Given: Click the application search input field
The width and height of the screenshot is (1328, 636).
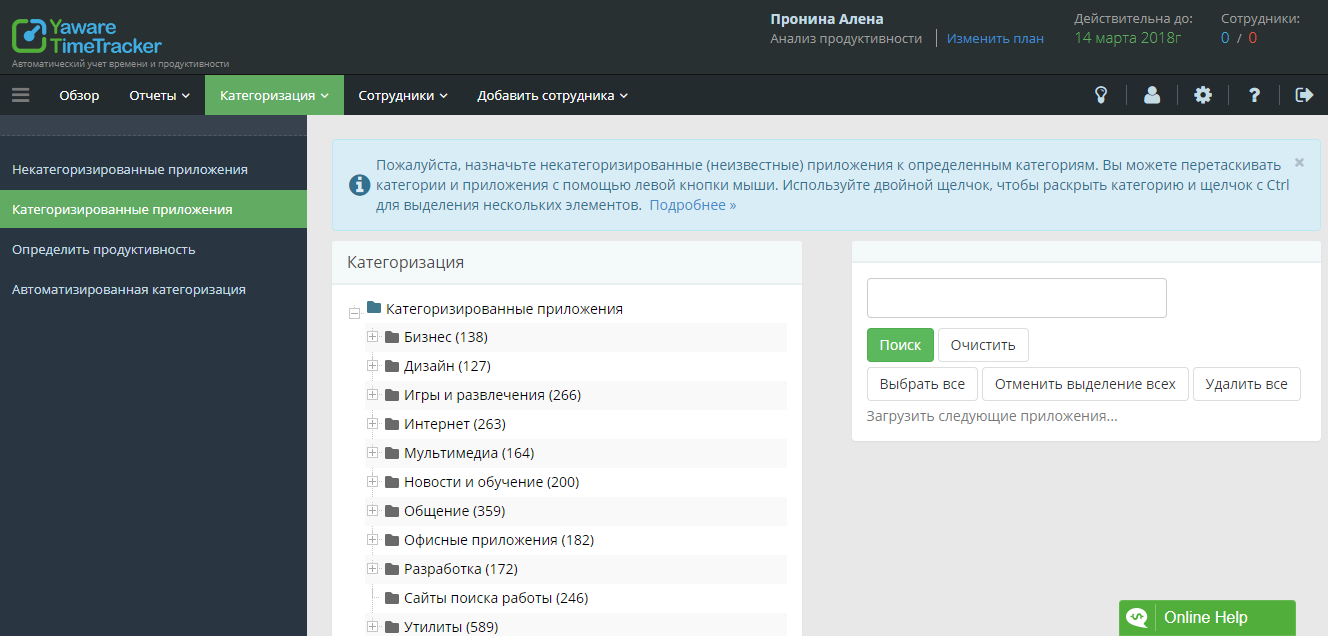Looking at the screenshot, I should 1016,298.
